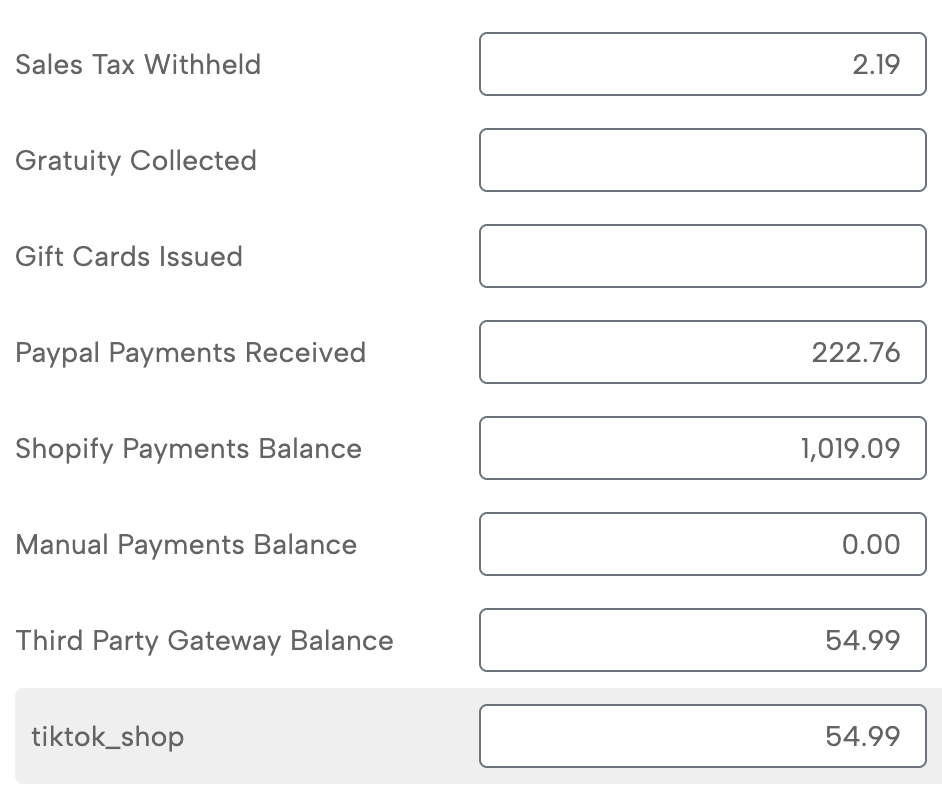Click the 222.76 amount value
The image size is (942, 788).
click(856, 353)
